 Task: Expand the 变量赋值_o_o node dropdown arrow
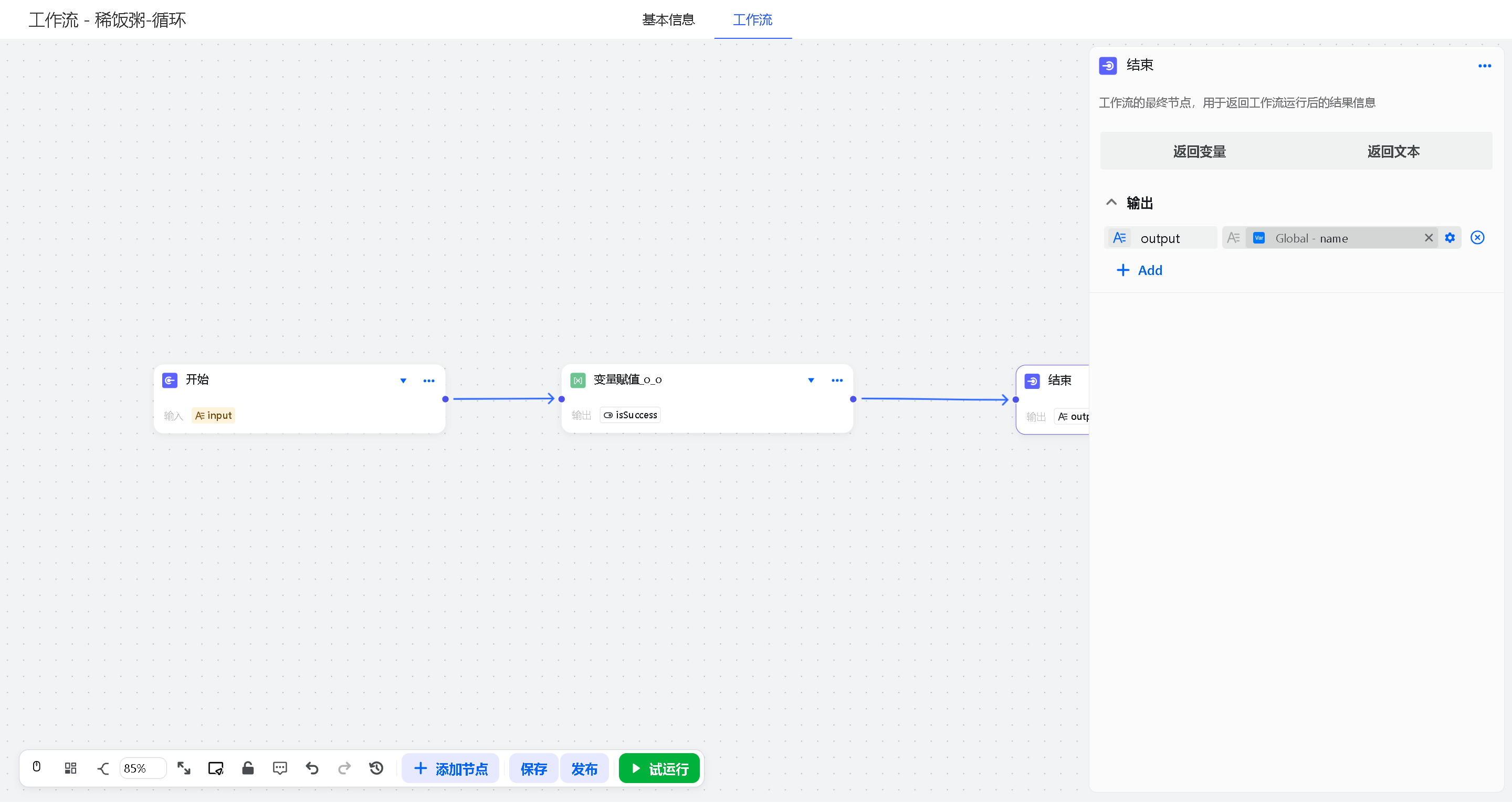tap(811, 381)
